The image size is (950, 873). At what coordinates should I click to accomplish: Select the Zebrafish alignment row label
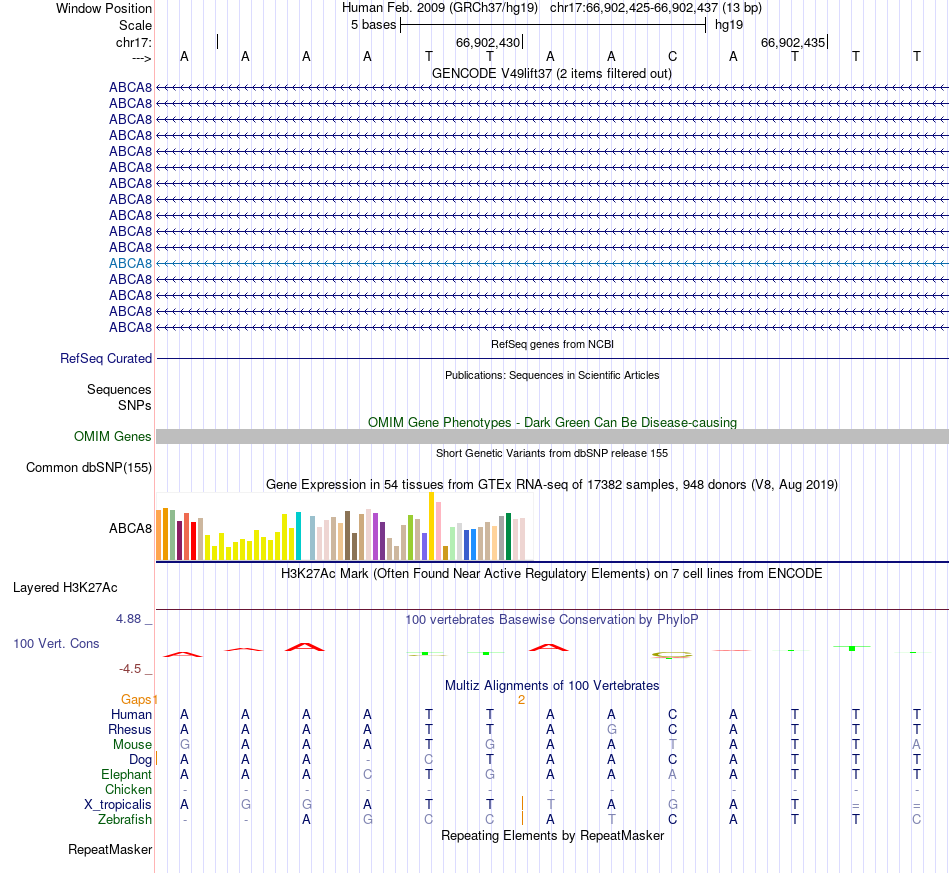[125, 819]
